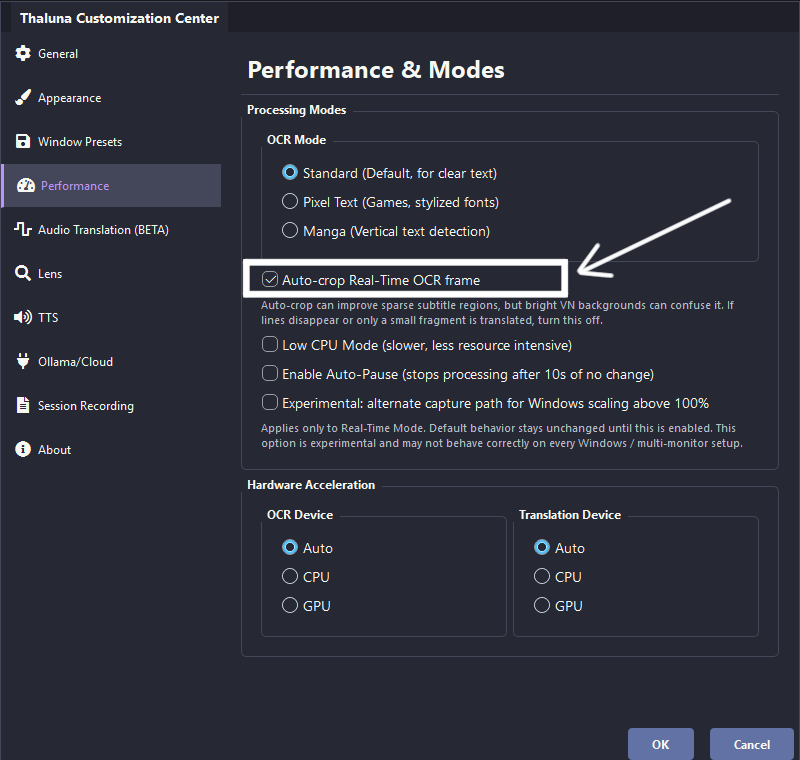Click the Performance & Modes heading
The image size is (800, 760).
coord(376,70)
